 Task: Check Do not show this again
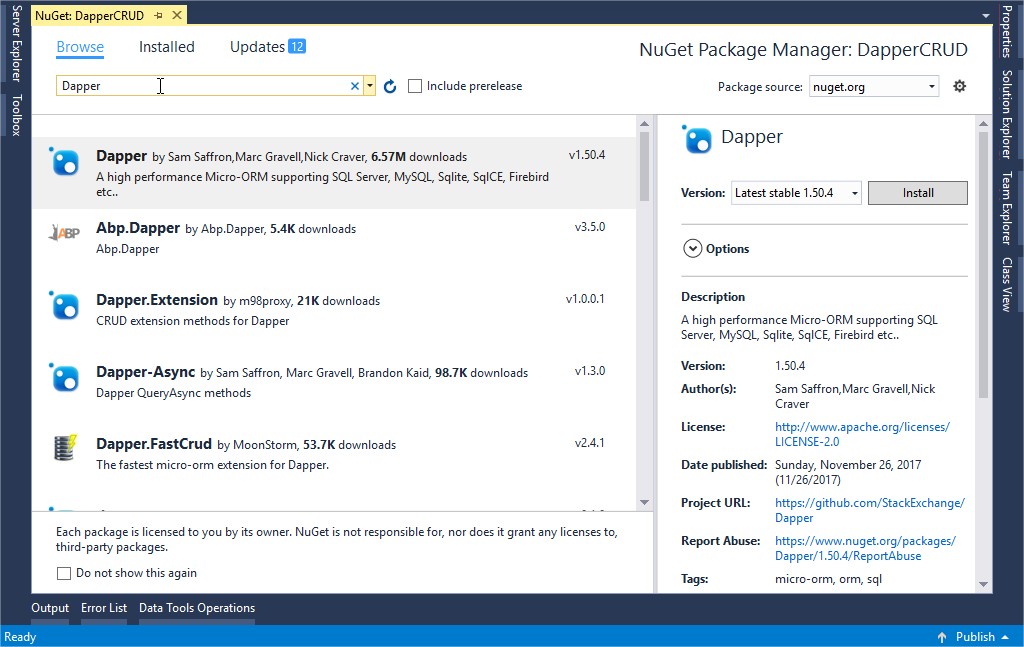(x=64, y=573)
